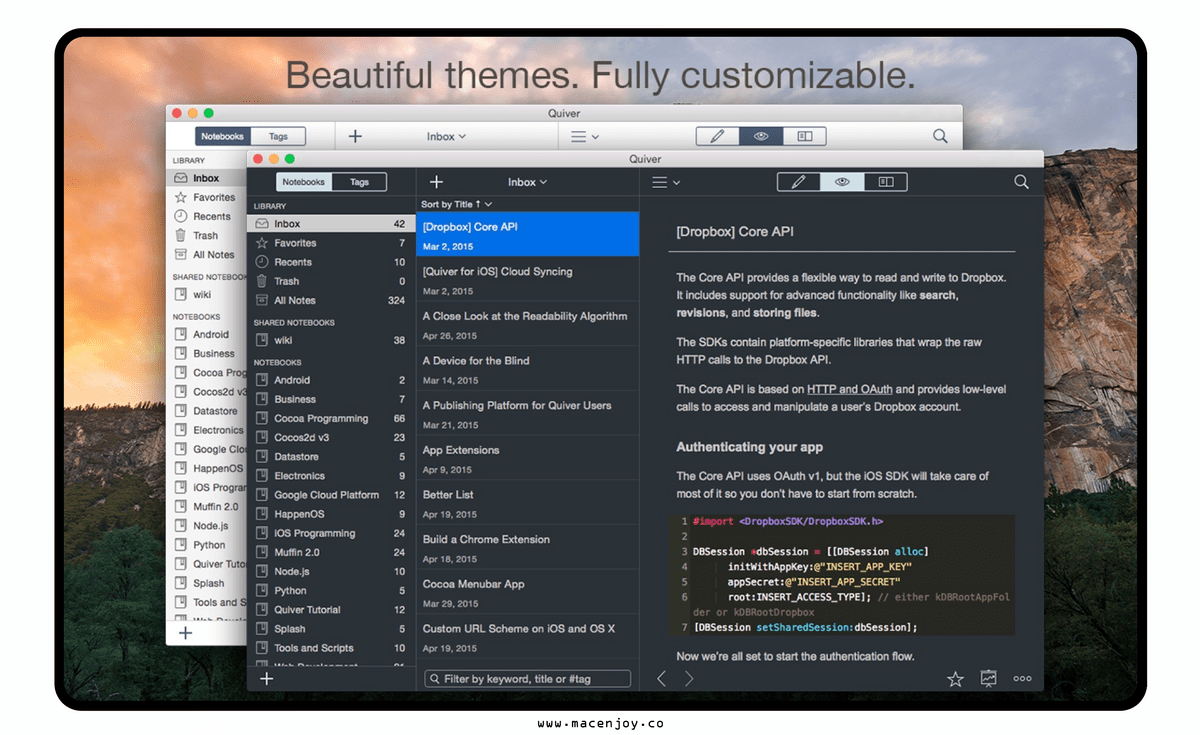Image resolution: width=1200 pixels, height=735 pixels.
Task: Select Tags tab in dark window
Action: point(360,182)
